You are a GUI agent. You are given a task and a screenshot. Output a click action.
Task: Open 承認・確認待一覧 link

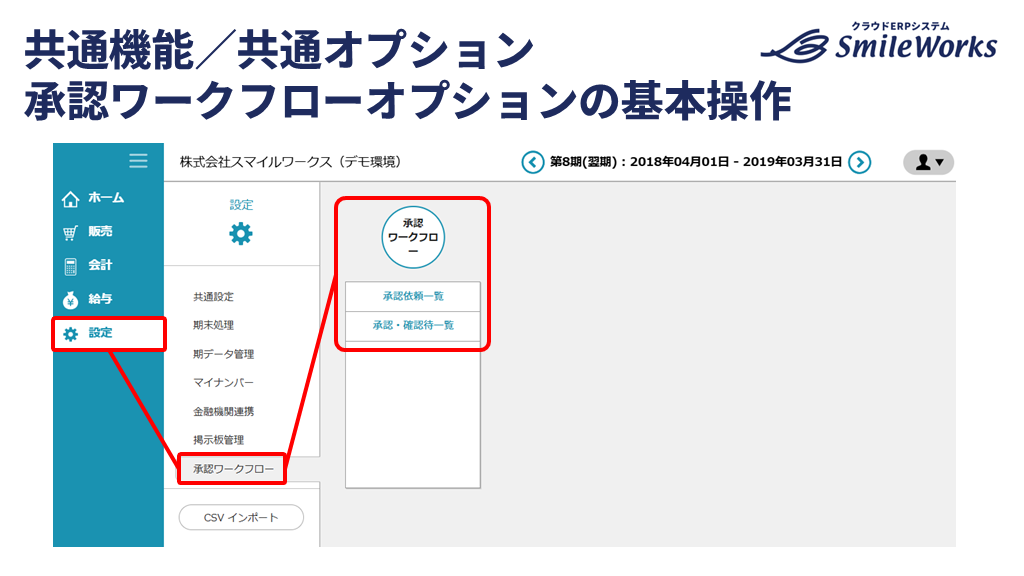point(413,325)
